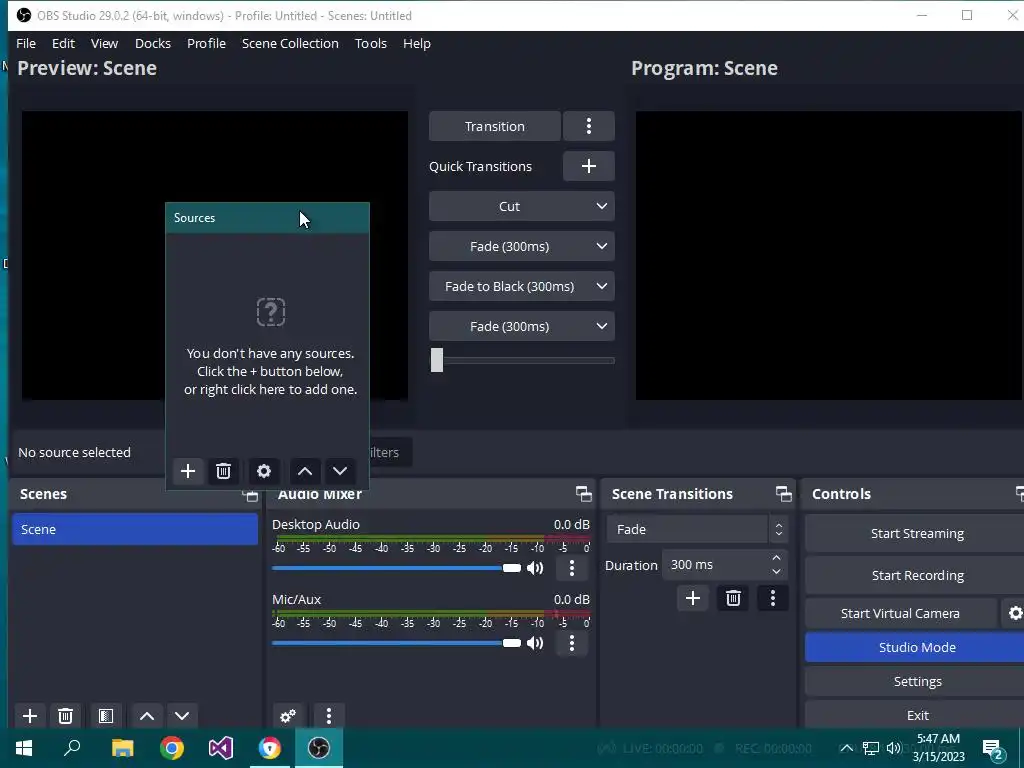Image resolution: width=1024 pixels, height=768 pixels.
Task: Open the File menu
Action: [x=26, y=43]
